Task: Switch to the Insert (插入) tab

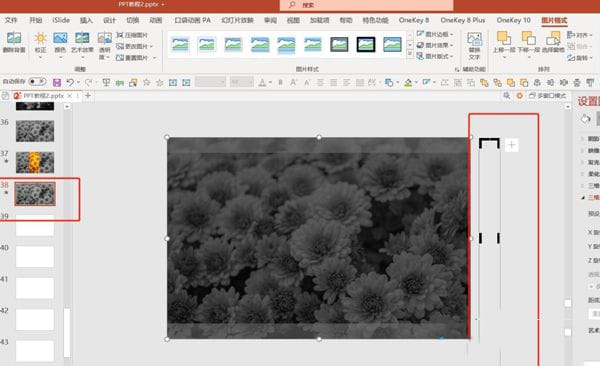Action: (x=86, y=20)
